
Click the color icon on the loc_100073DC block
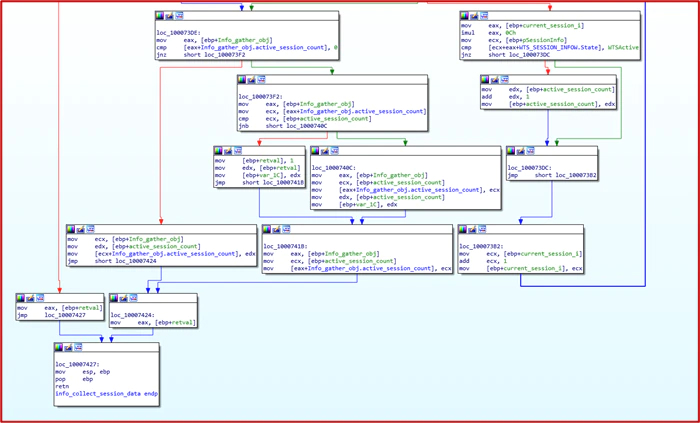(511, 151)
